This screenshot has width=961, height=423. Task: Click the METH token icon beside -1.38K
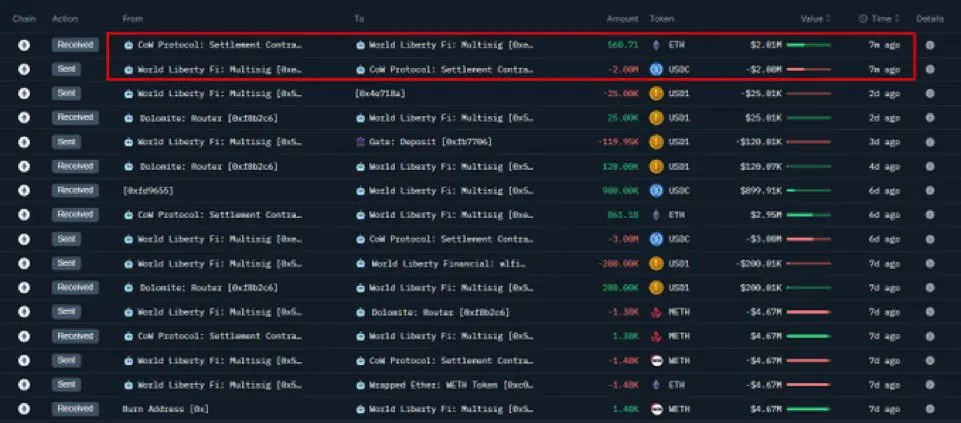tap(656, 312)
